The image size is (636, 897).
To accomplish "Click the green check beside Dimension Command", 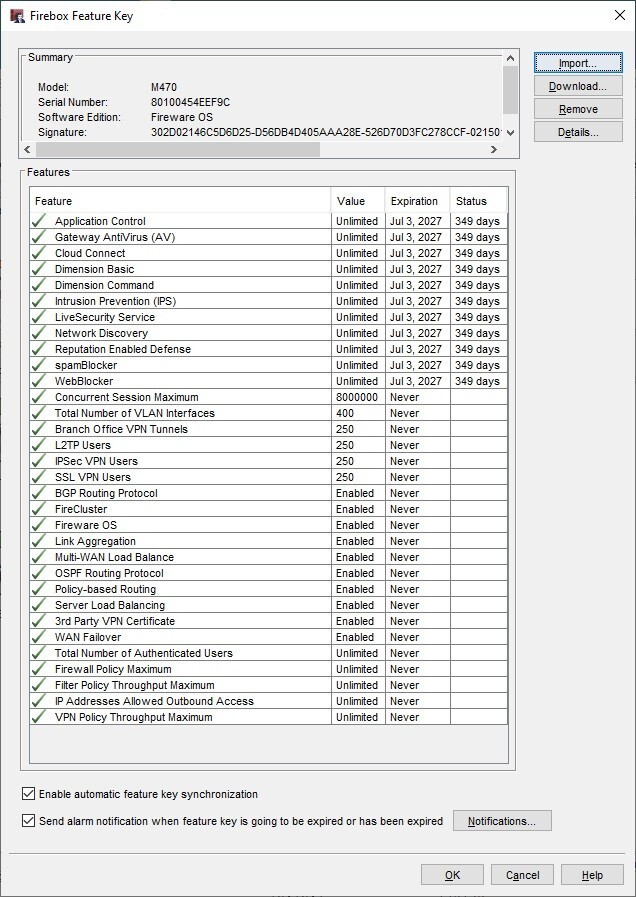I will click(39, 285).
